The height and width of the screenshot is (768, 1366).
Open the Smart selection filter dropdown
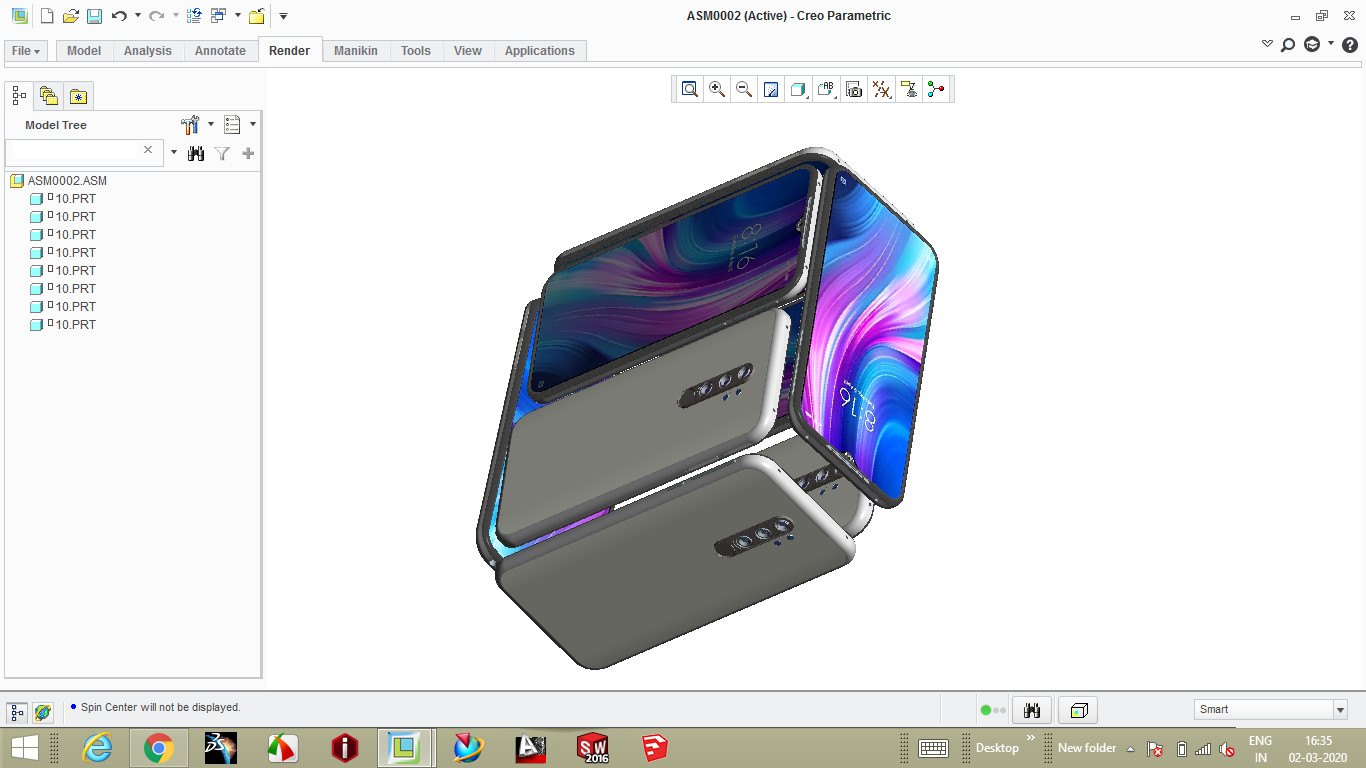tap(1271, 709)
